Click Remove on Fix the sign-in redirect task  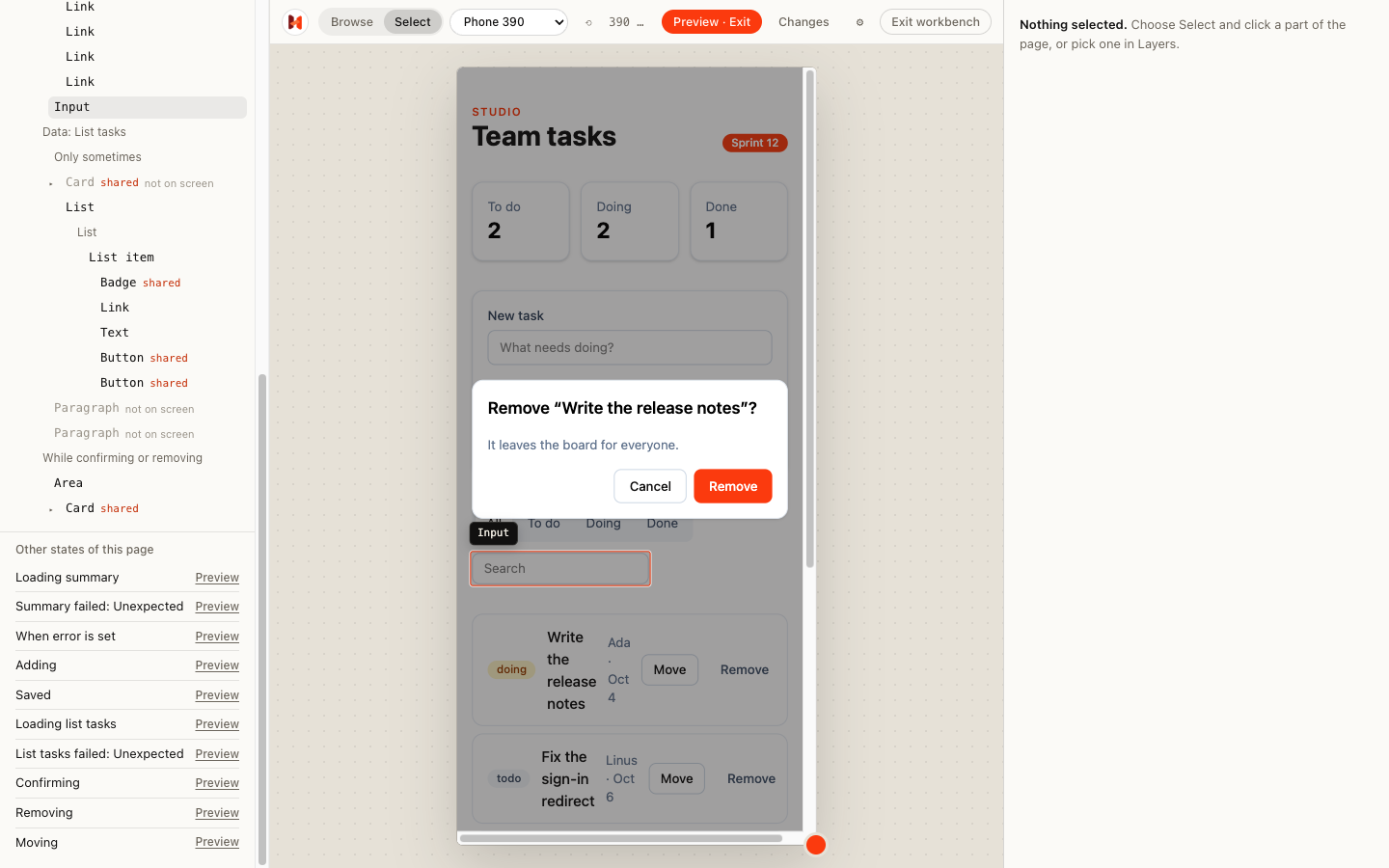click(x=751, y=778)
